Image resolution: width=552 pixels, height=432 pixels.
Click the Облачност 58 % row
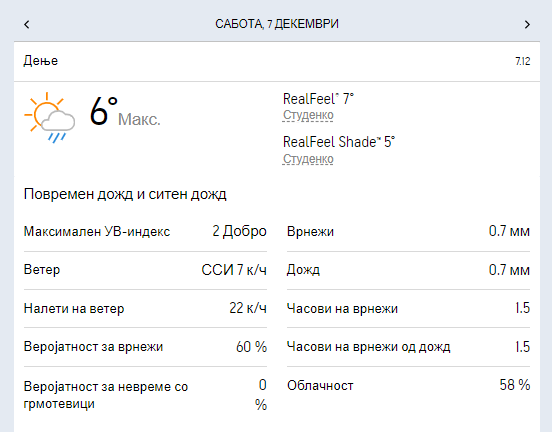[408, 386]
